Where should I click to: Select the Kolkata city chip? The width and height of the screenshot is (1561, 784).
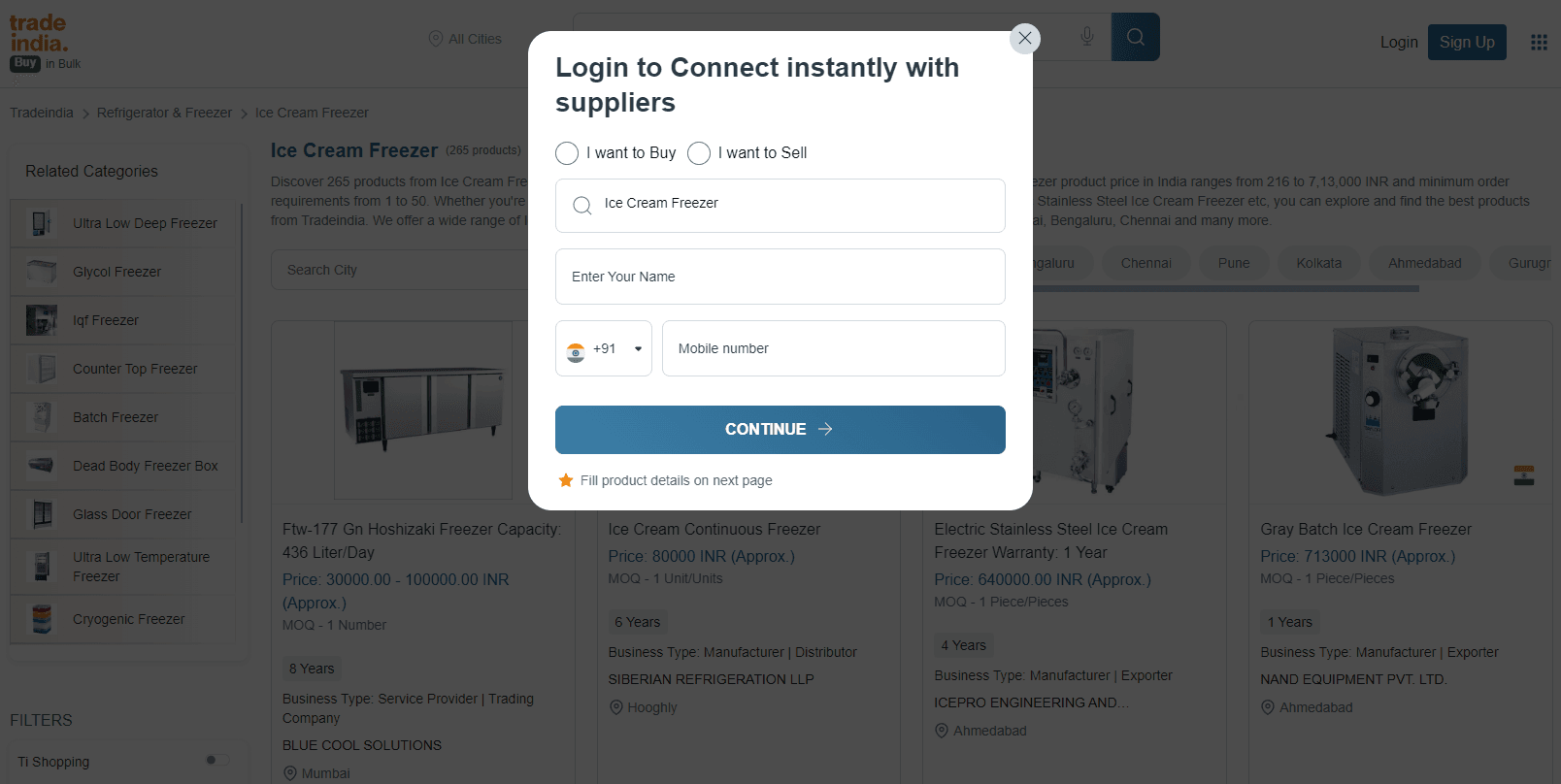1319,262
